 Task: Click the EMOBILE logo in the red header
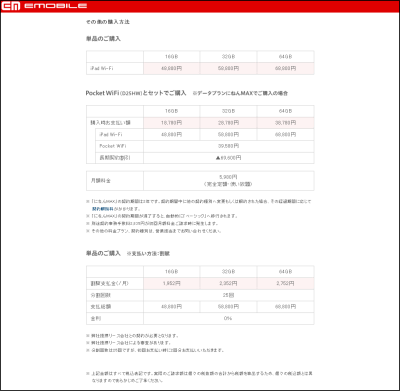click(x=44, y=6)
